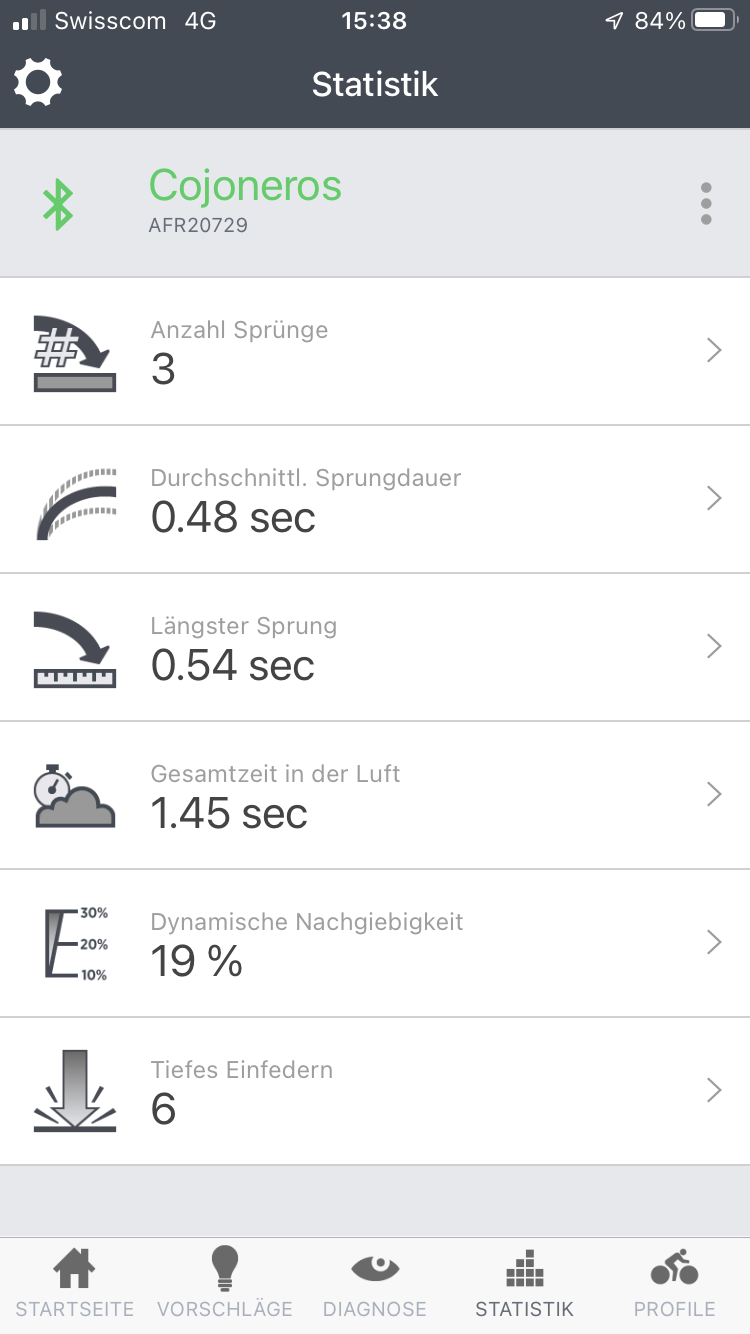Image resolution: width=750 pixels, height=1334 pixels.
Task: Tap the green Bluetooth icon
Action: point(58,203)
